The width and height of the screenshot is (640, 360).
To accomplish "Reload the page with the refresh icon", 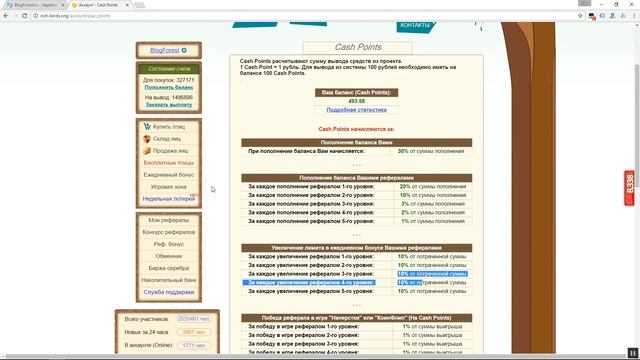I will tap(24, 16).
